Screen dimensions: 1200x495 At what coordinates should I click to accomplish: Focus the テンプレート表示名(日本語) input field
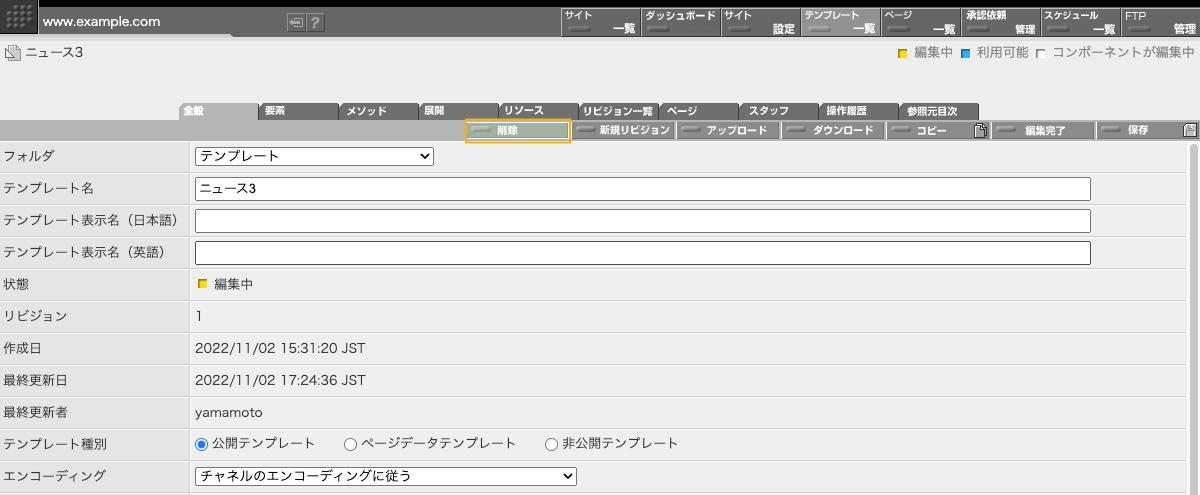tap(642, 220)
